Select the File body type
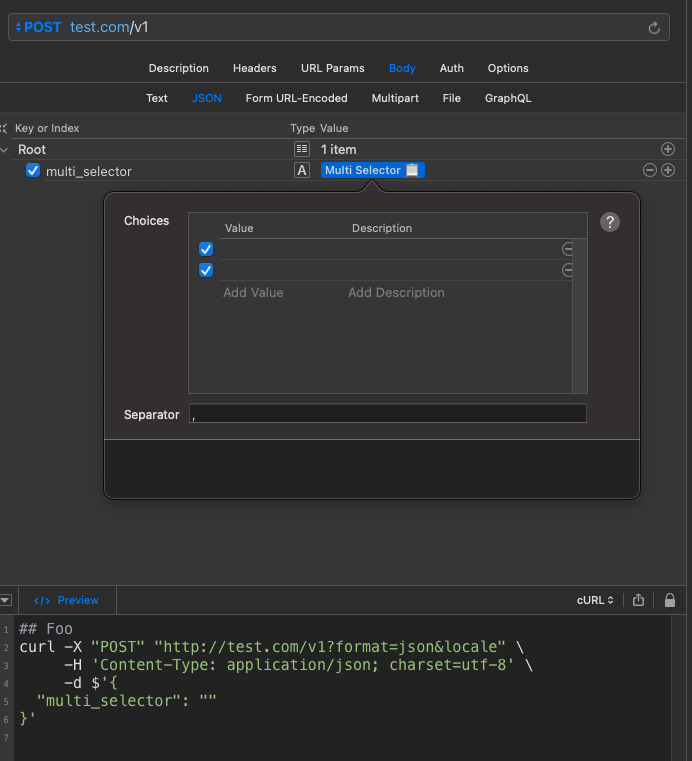Viewport: 692px width, 761px height. (x=451, y=99)
